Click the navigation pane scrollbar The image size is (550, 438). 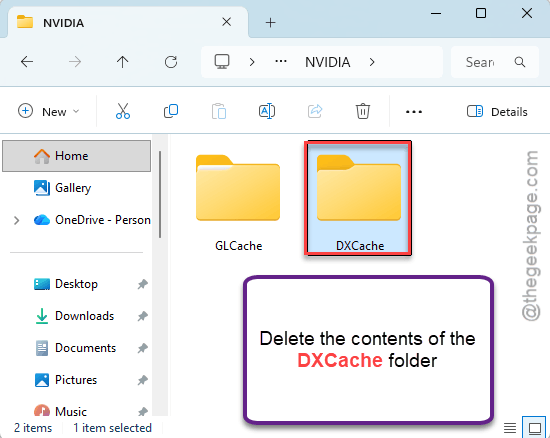[160, 194]
